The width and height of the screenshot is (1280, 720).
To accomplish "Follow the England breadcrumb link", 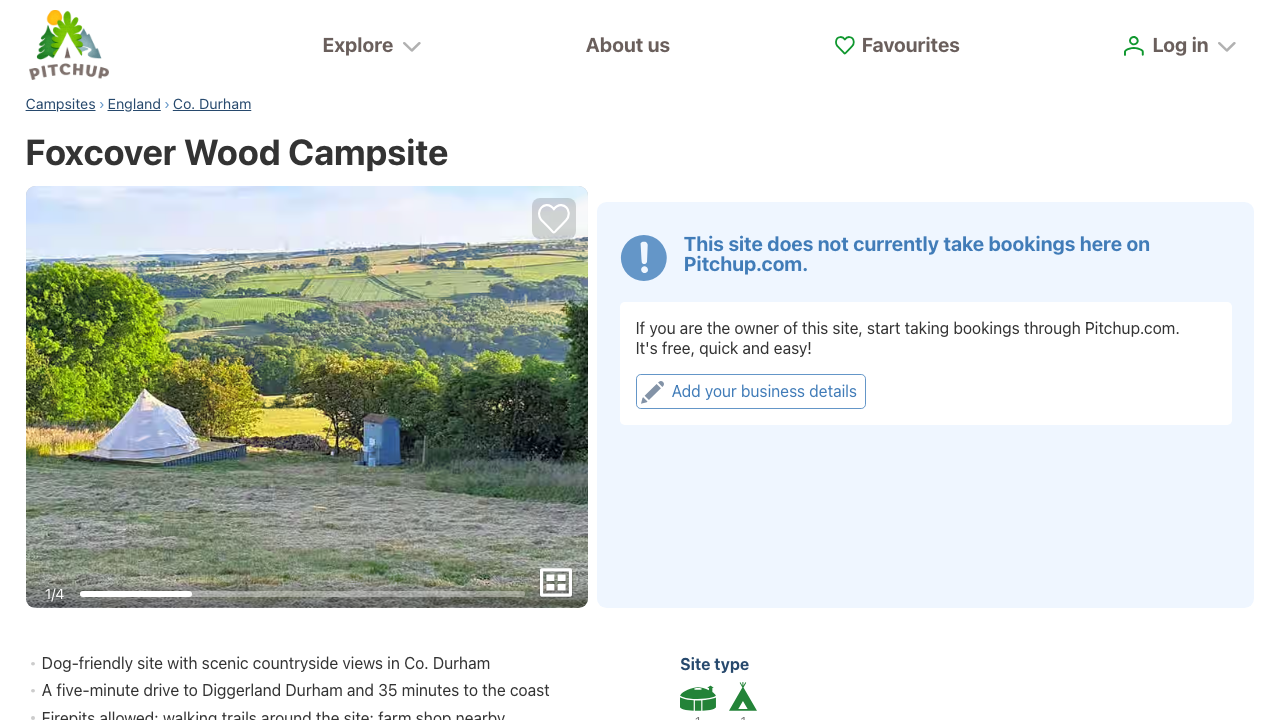I will (x=134, y=104).
